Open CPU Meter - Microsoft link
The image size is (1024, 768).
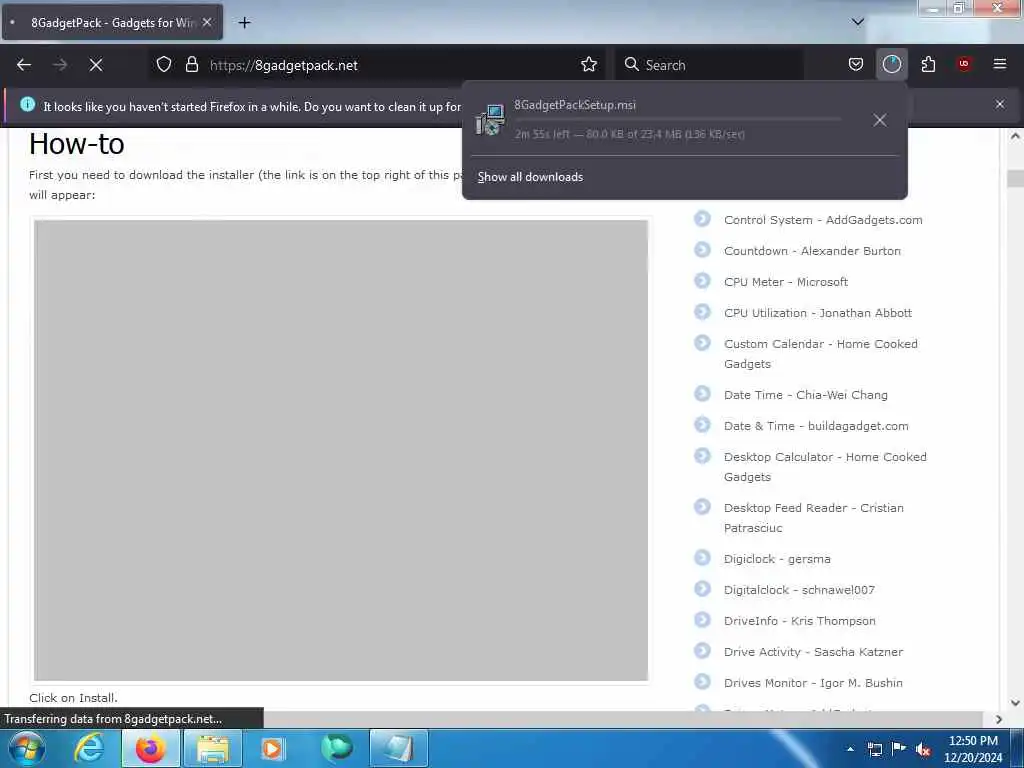point(786,282)
